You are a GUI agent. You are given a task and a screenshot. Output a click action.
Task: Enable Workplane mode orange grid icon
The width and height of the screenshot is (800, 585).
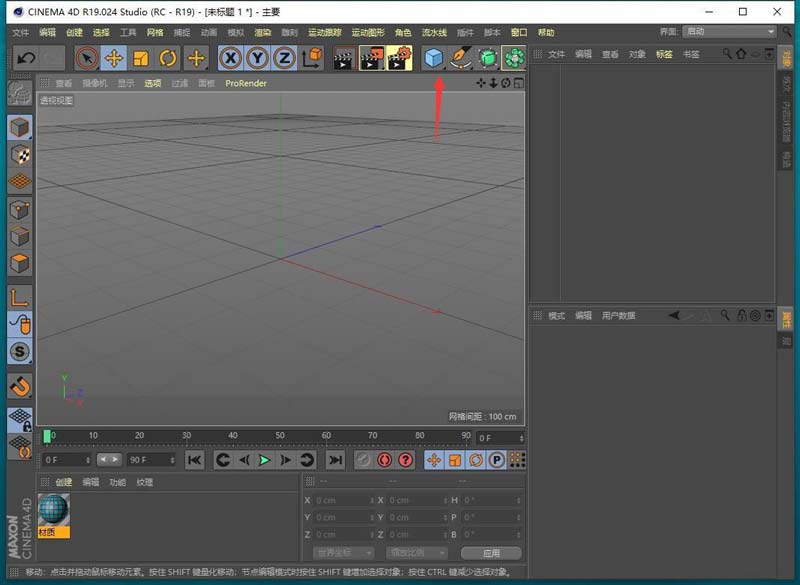click(19, 182)
